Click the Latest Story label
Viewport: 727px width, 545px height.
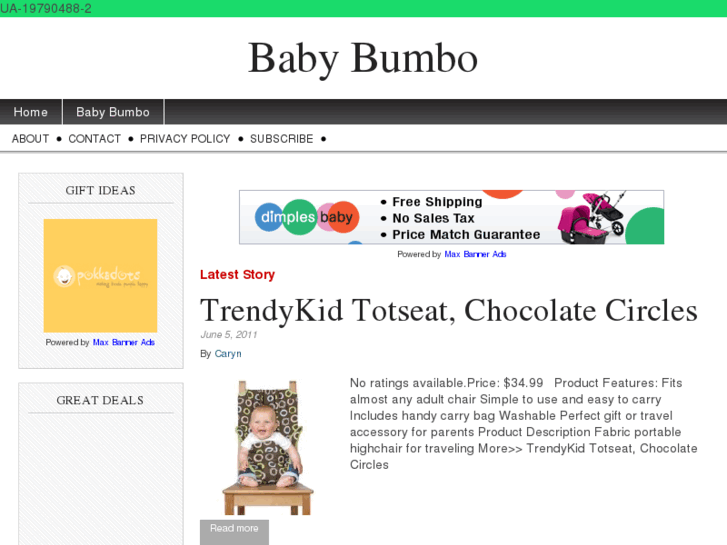coord(237,275)
